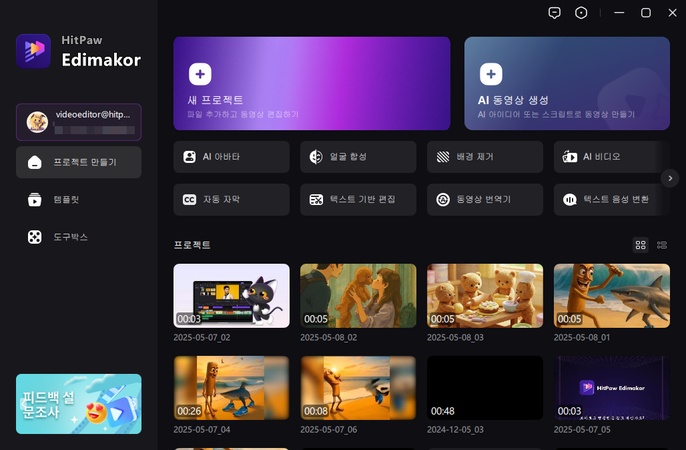The image size is (686, 450).
Task: Open 템플릿 in the sidebar
Action: click(79, 199)
